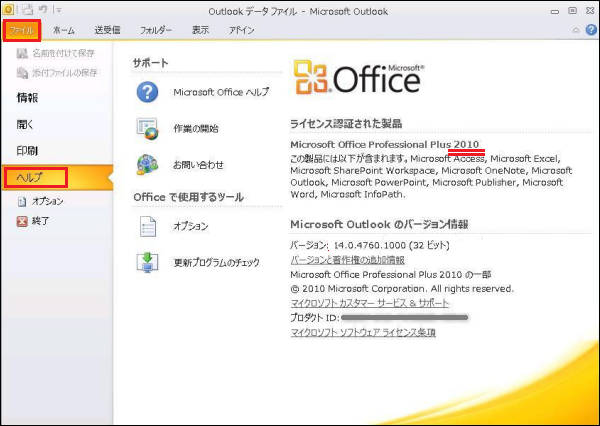This screenshot has width=600, height=426.
Task: Open オプション under Office で使用するツール
Action: coord(191,226)
